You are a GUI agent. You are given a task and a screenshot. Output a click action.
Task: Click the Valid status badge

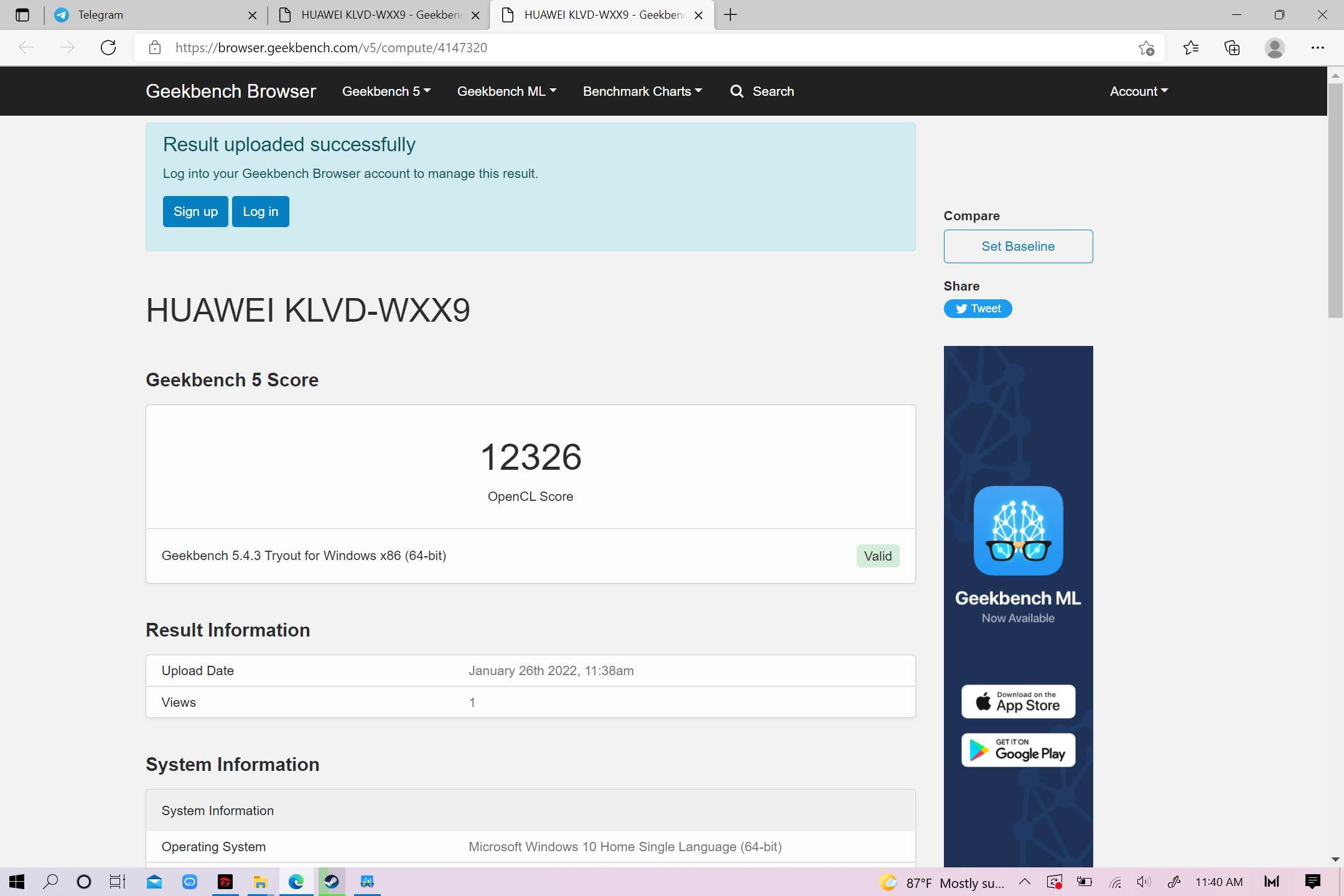click(878, 556)
